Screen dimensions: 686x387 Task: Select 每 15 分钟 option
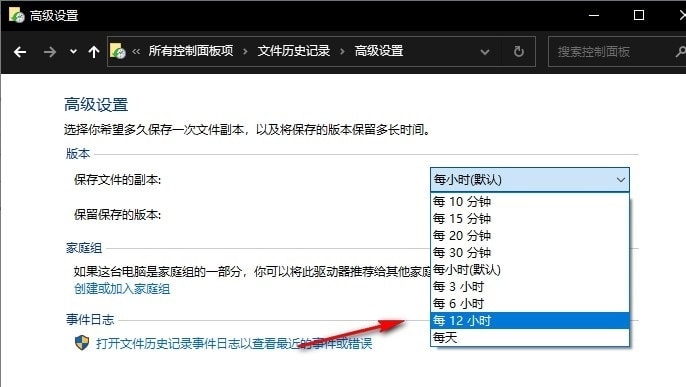[x=530, y=219]
